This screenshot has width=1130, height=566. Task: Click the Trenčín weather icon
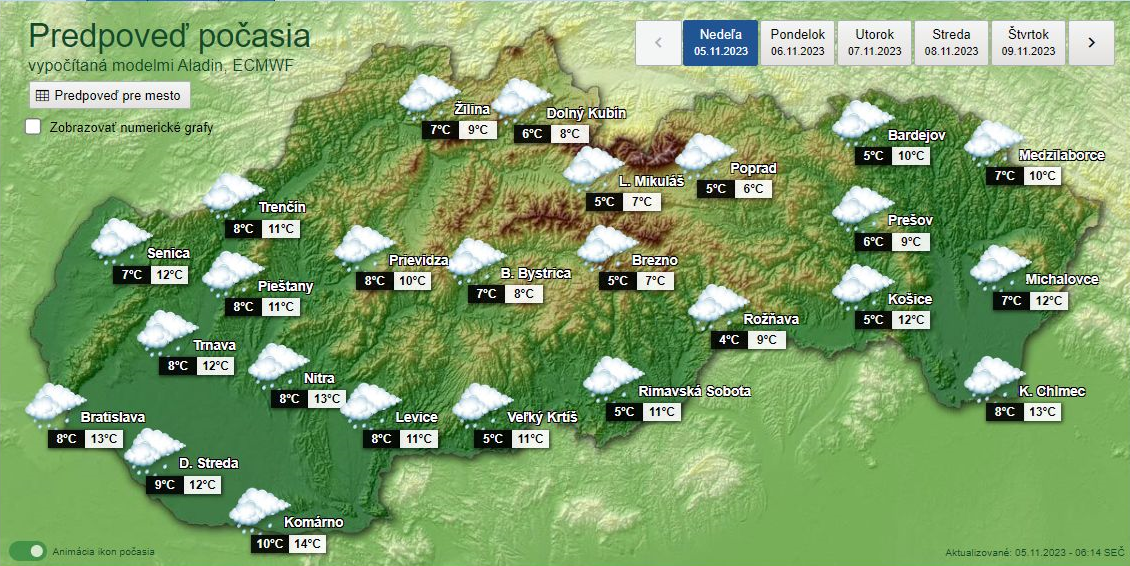click(234, 194)
